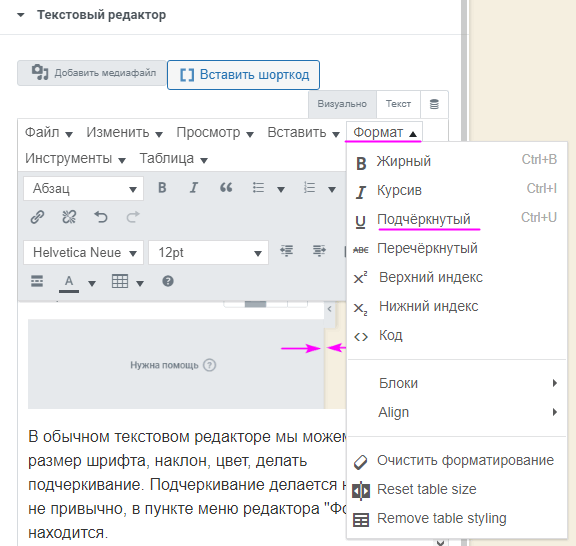Click Добавить медиафайл button

click(x=91, y=73)
